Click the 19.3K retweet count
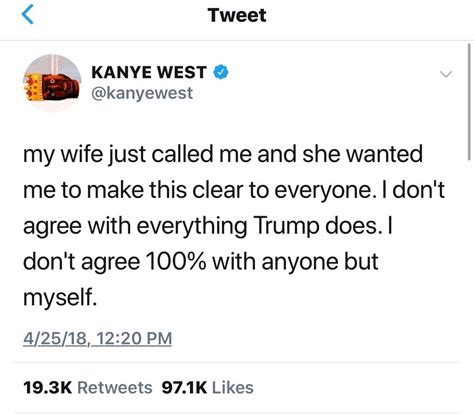474x414 pixels. click(48, 388)
